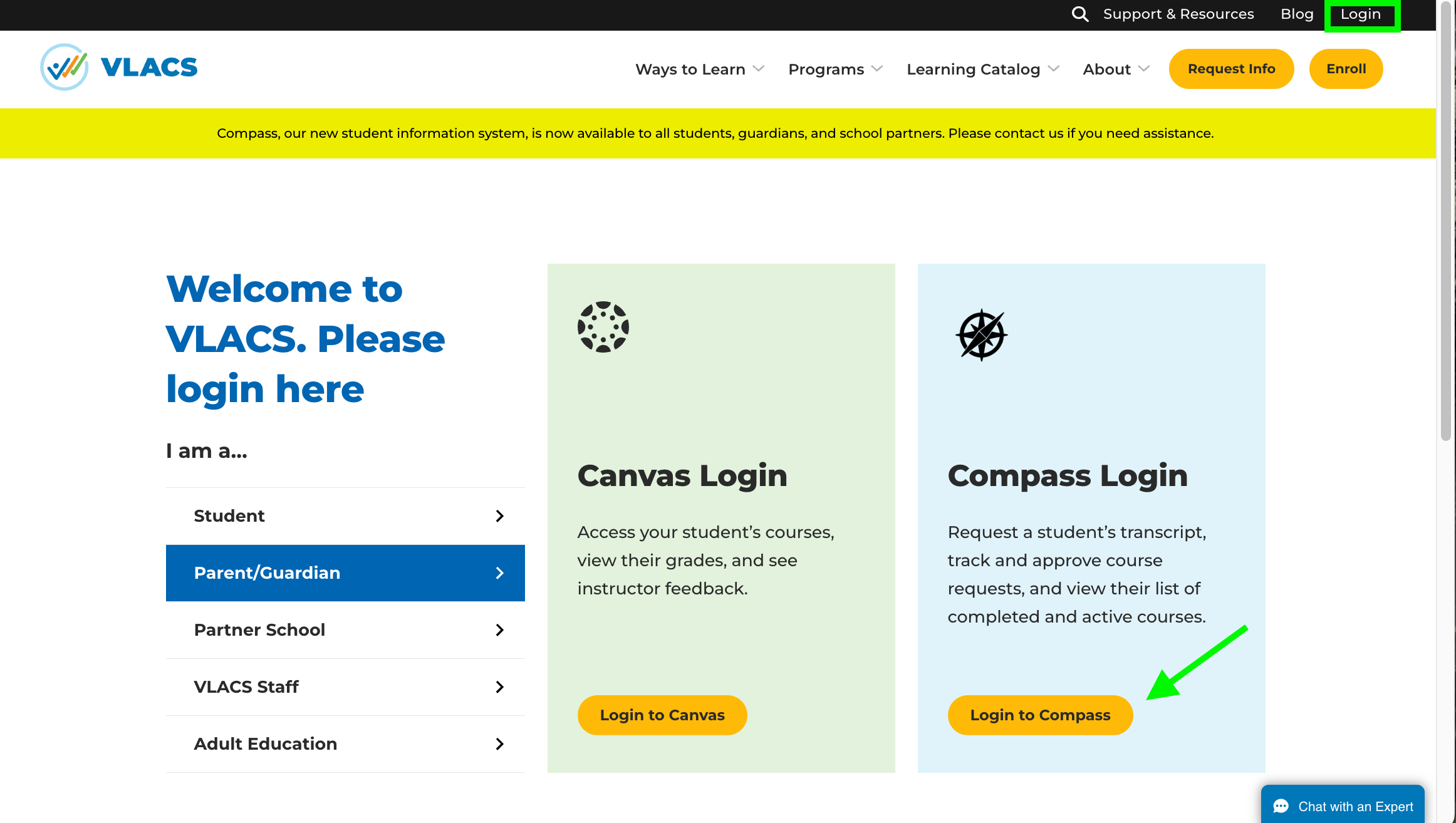Click the chat bubble icon
Screen dimensions: 1456x823
click(1281, 806)
